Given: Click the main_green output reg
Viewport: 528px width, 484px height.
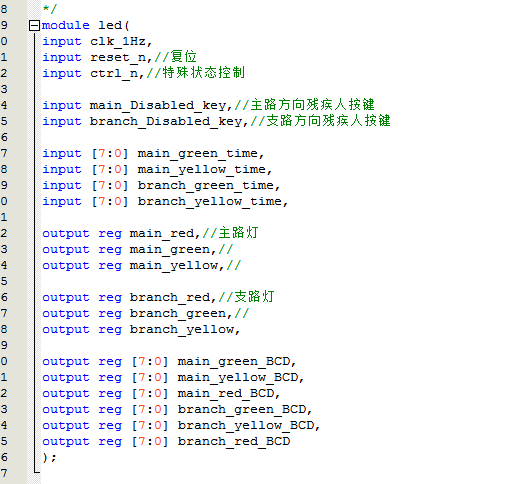Looking at the screenshot, I should (170, 250).
